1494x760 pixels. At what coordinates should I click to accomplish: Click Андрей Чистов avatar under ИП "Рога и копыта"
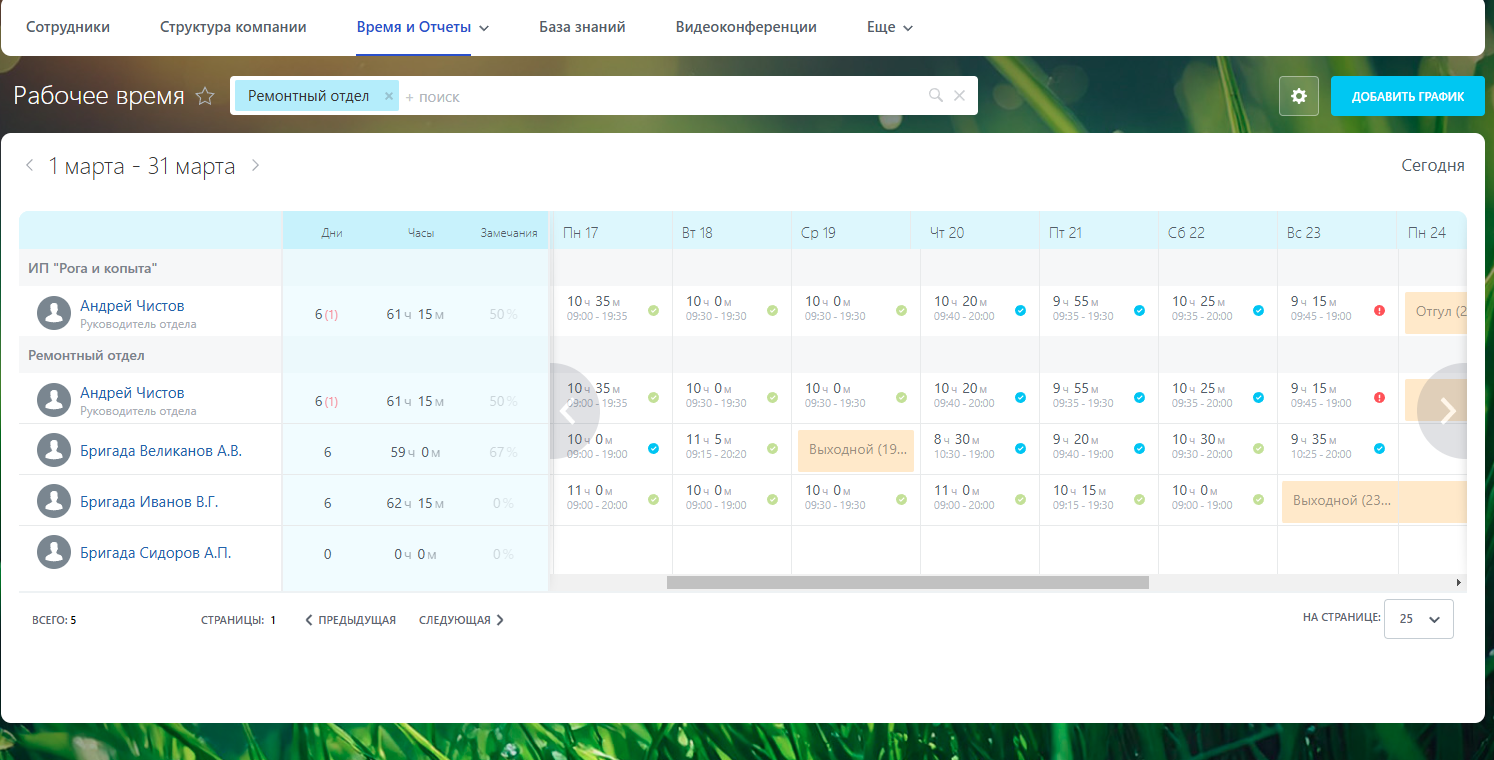pos(54,313)
